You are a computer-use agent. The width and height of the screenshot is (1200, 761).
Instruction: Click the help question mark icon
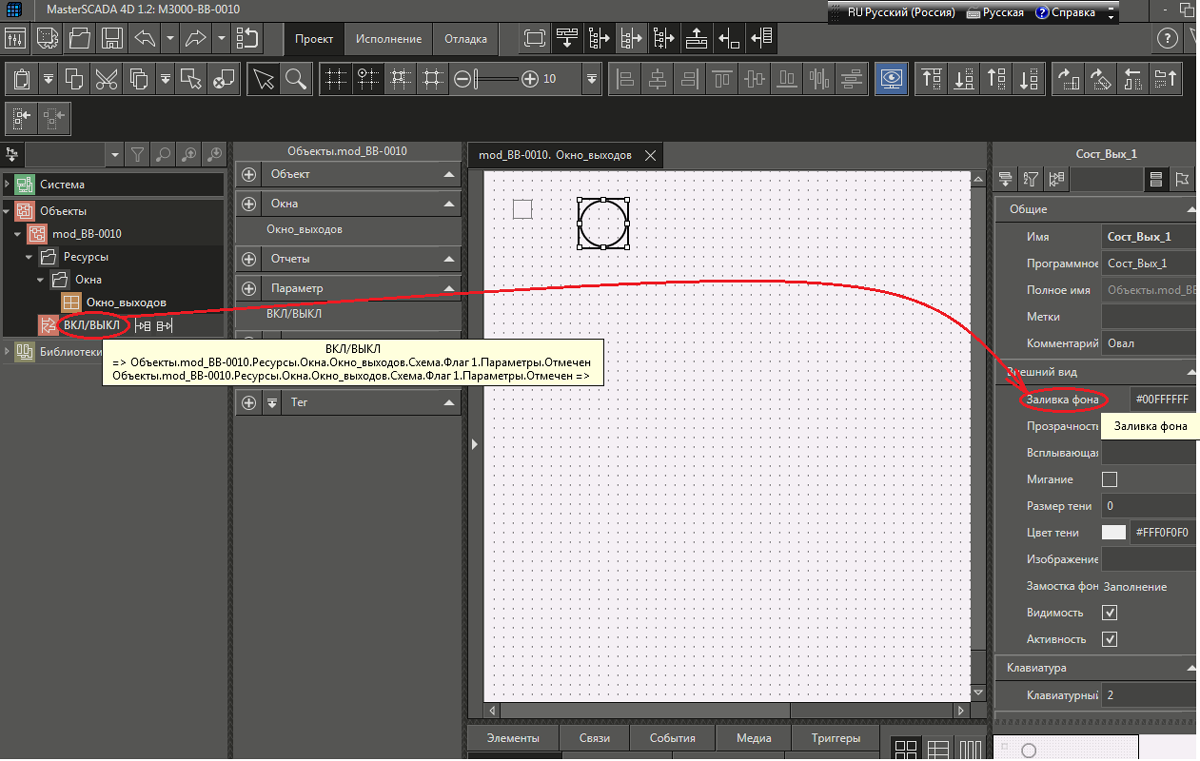pos(1166,39)
